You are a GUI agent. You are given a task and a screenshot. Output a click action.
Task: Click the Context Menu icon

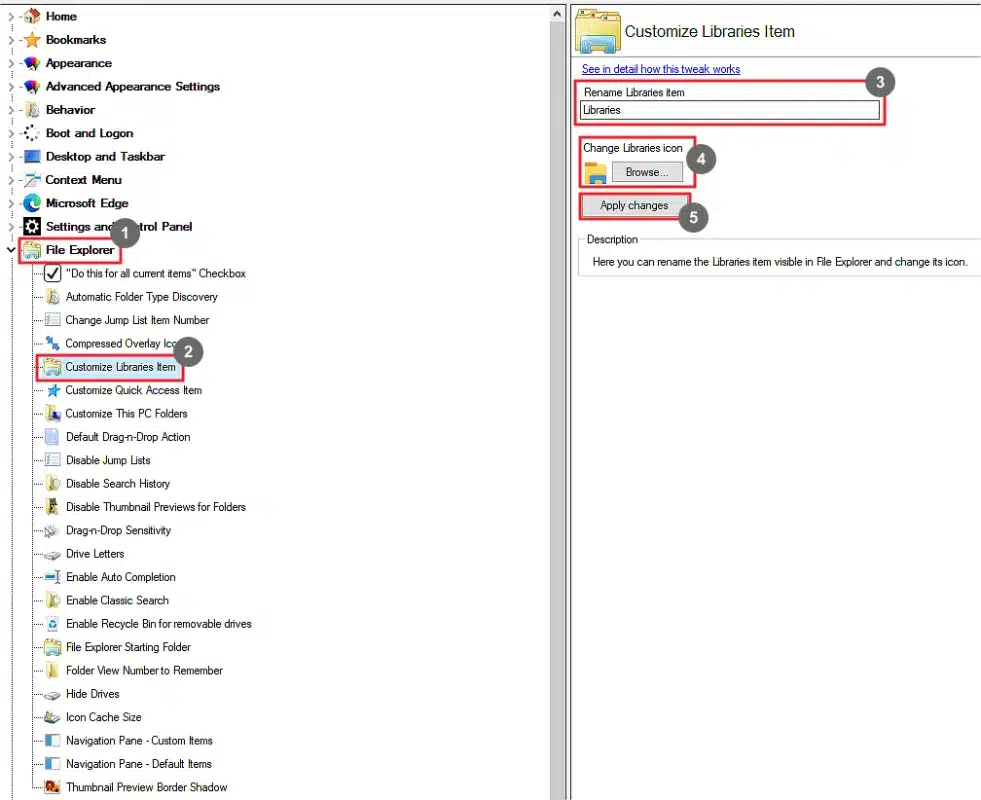[x=32, y=180]
